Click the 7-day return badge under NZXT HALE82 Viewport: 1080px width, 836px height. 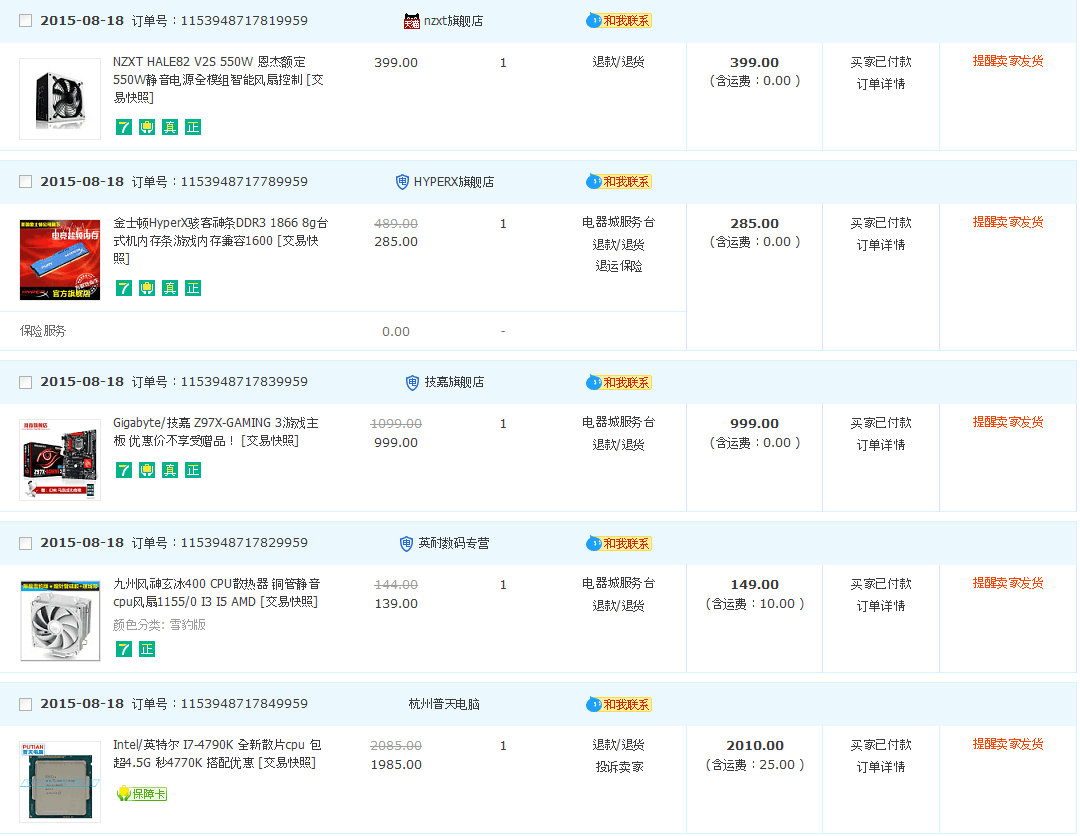point(124,127)
